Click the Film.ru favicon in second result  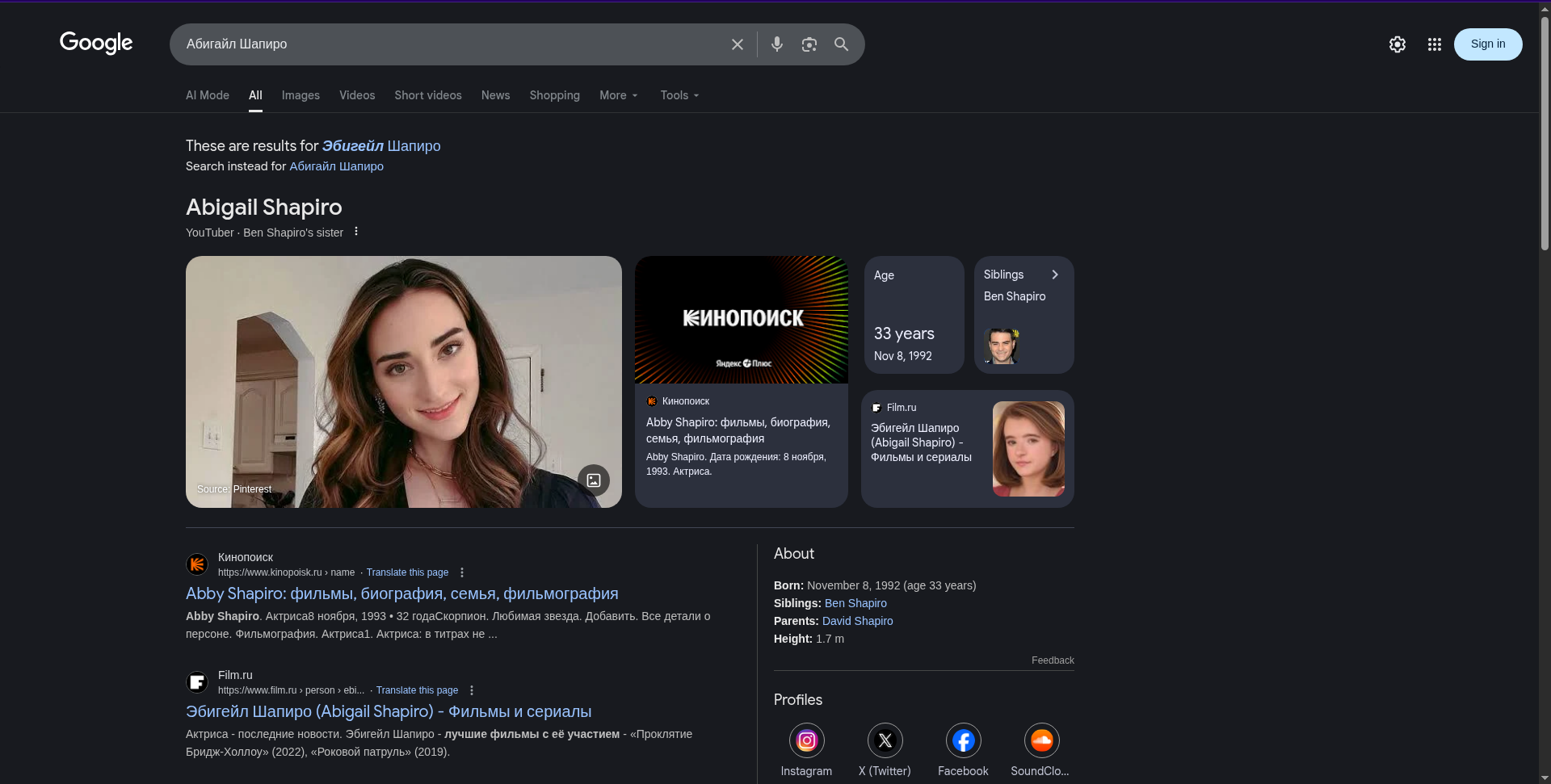(197, 682)
